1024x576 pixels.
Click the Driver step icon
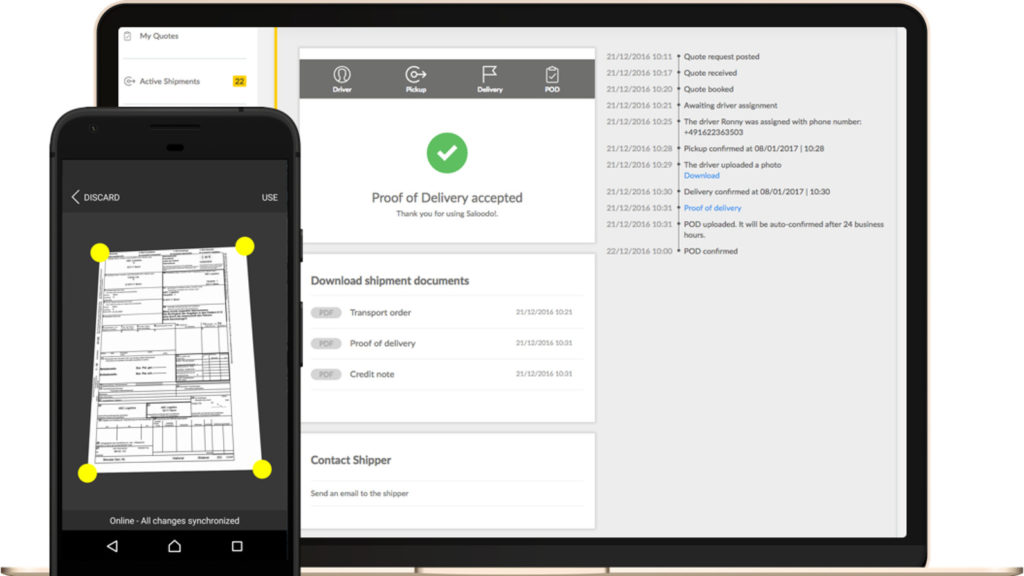pos(342,75)
